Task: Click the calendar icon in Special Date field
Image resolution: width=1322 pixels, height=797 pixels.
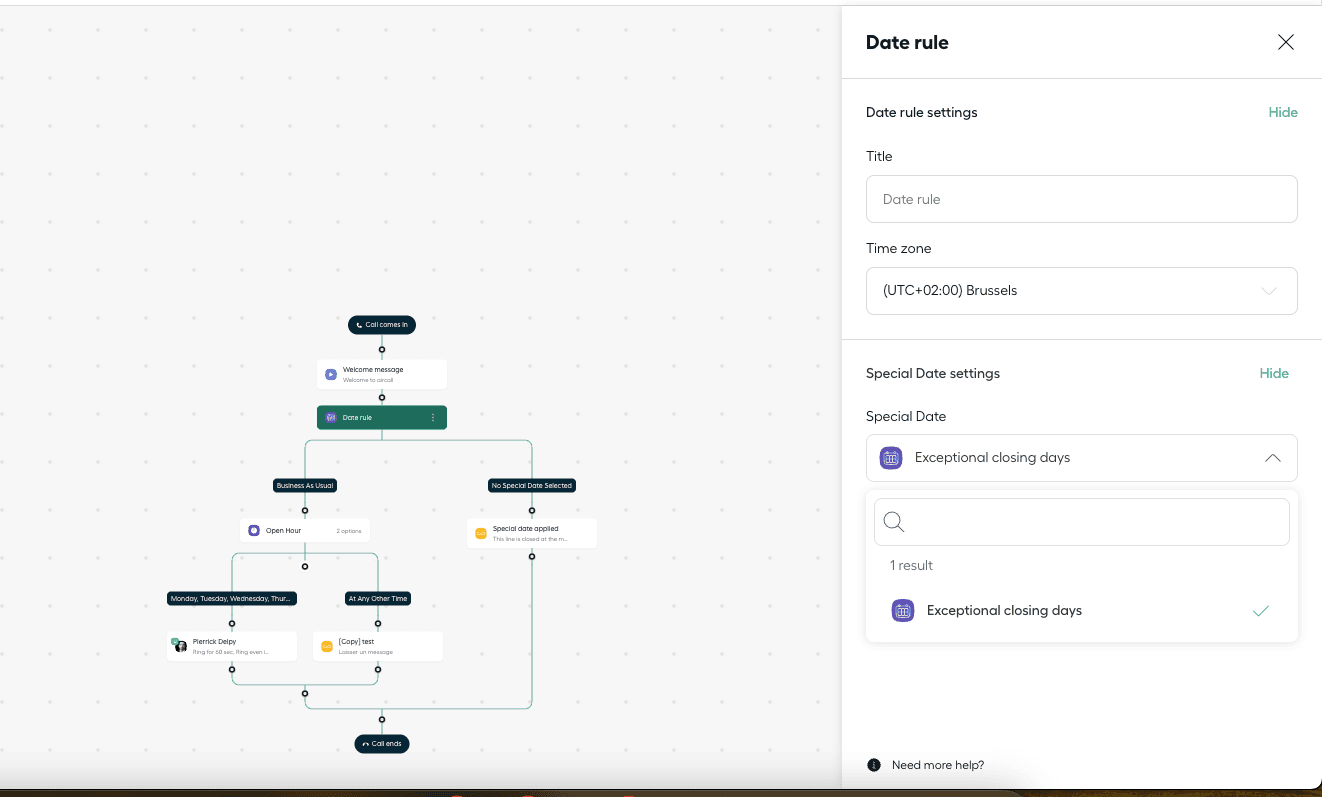Action: click(891, 458)
